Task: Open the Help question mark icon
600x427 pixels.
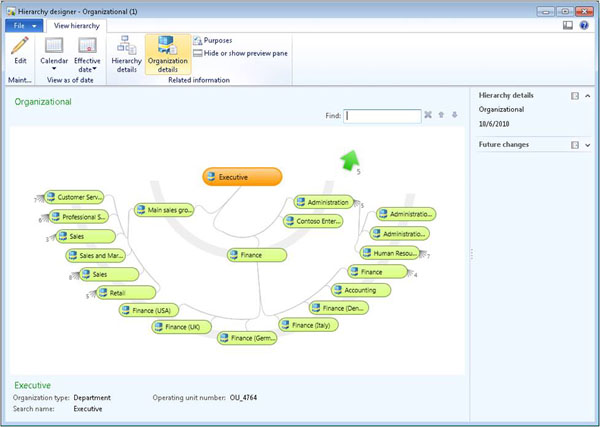Action: 584,24
